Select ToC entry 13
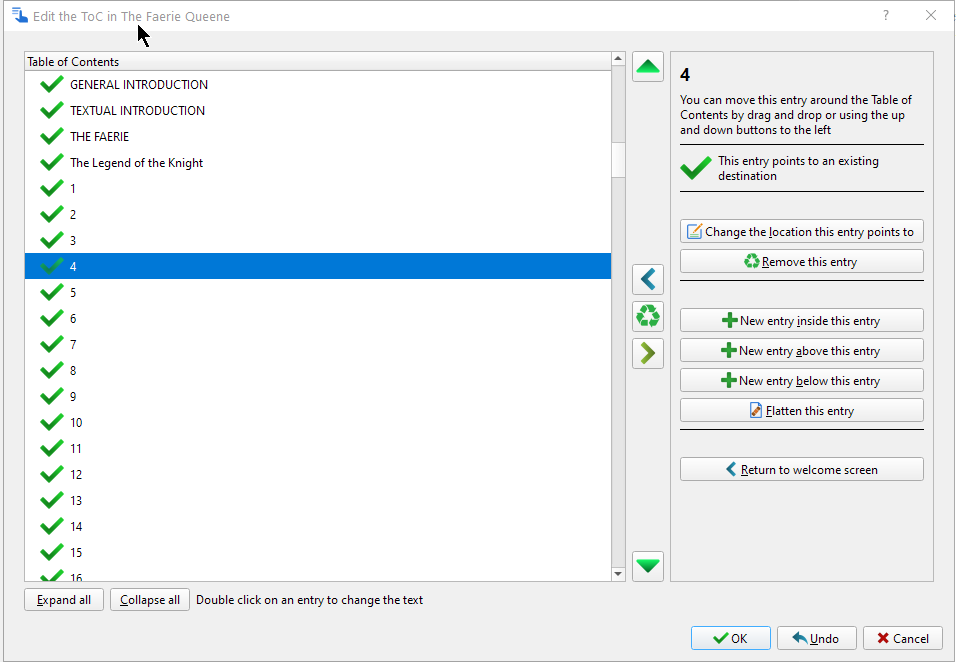Image resolution: width=956 pixels, height=662 pixels. 318,500
